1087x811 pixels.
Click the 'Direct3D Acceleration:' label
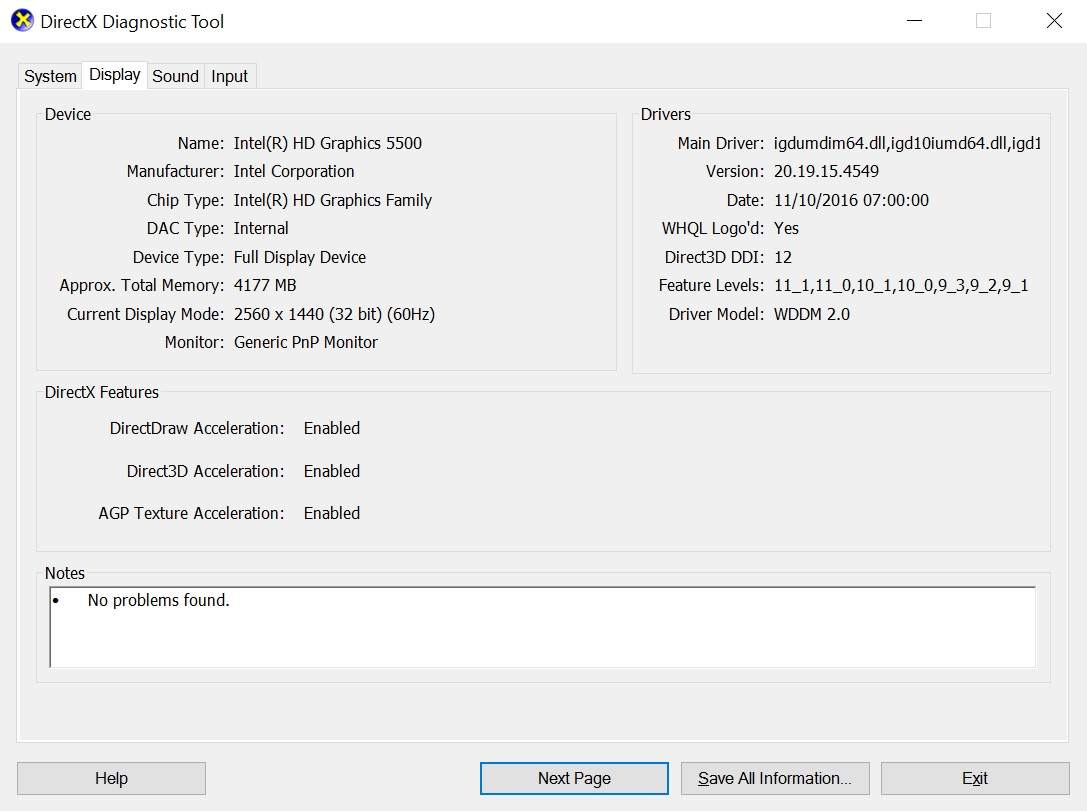click(205, 471)
